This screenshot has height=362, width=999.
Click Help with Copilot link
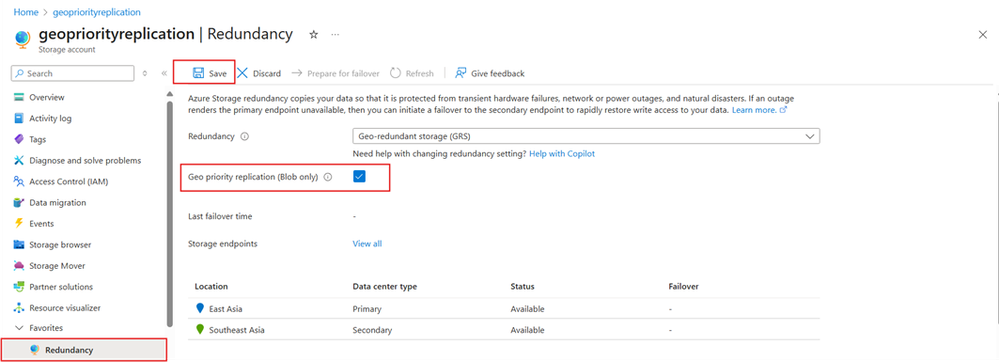tap(562, 154)
